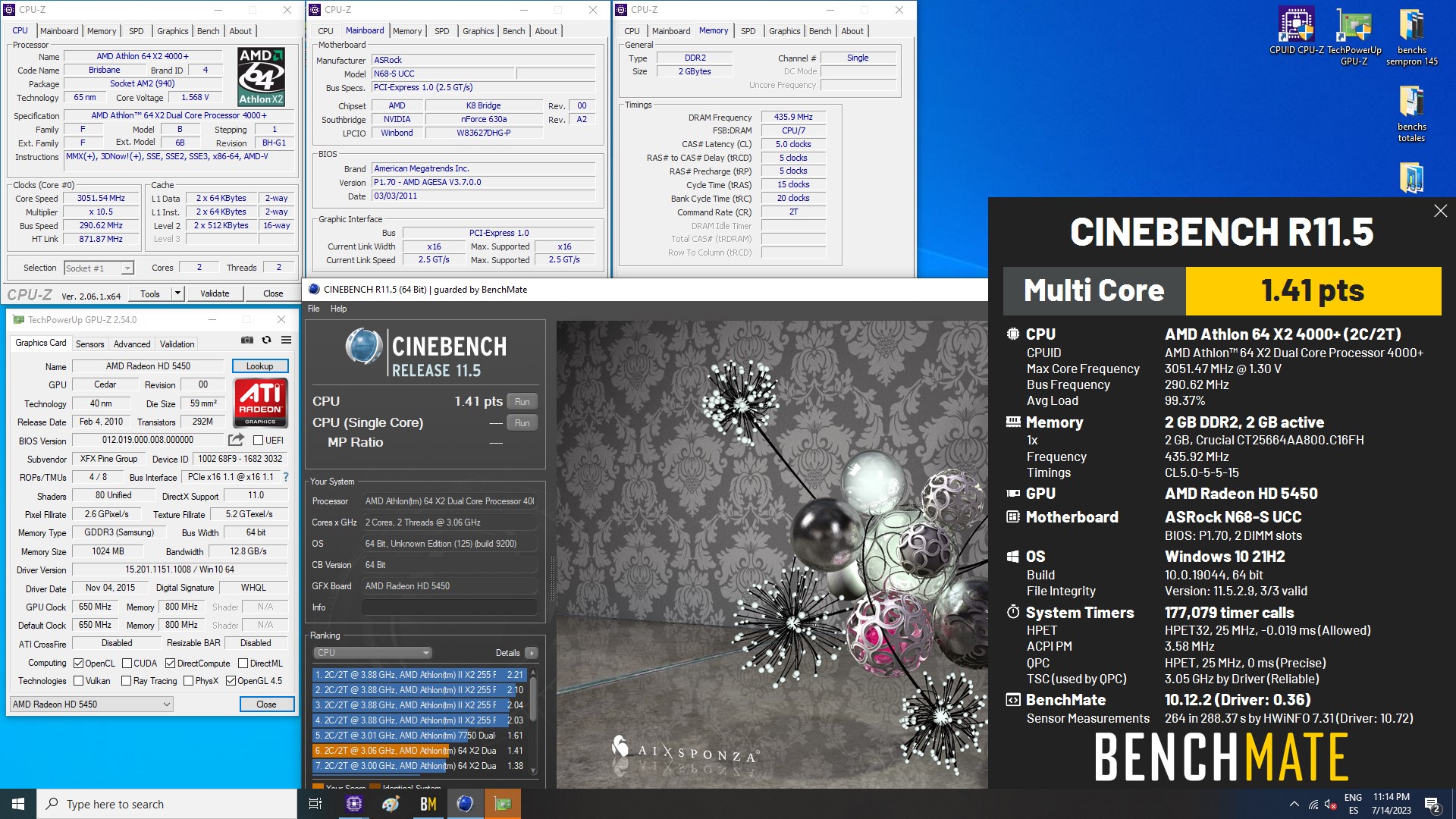Screen dimensions: 1456x819
Task: Show hidden tray icons chevron
Action: click(1294, 805)
